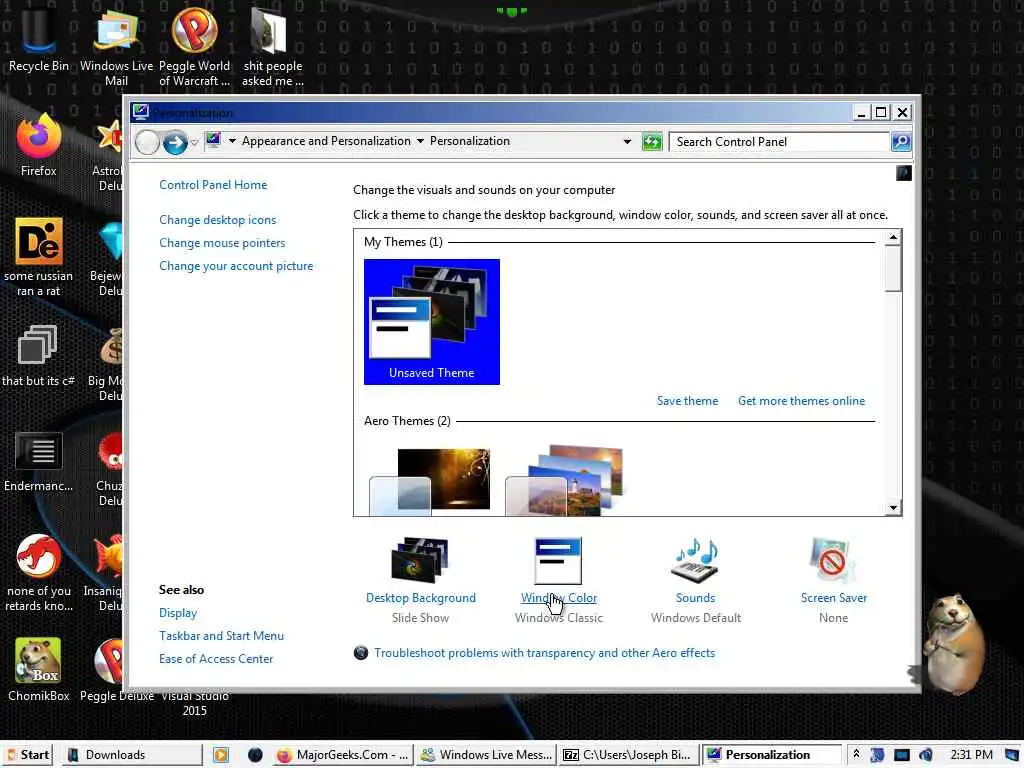
Task: Switch to Windows Live Messenger taskbar button
Action: [486, 755]
